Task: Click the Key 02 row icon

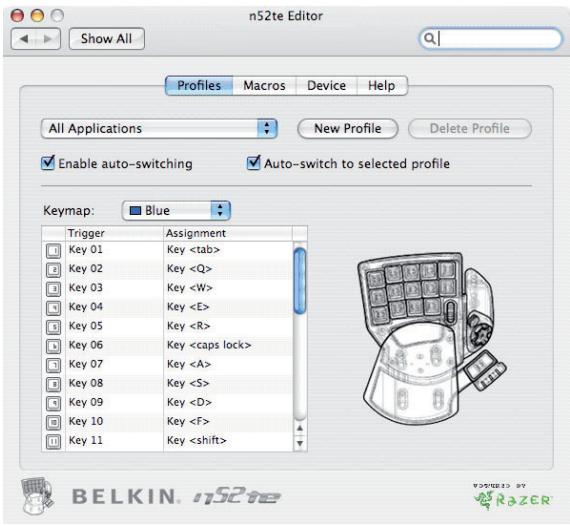Action: (54, 270)
